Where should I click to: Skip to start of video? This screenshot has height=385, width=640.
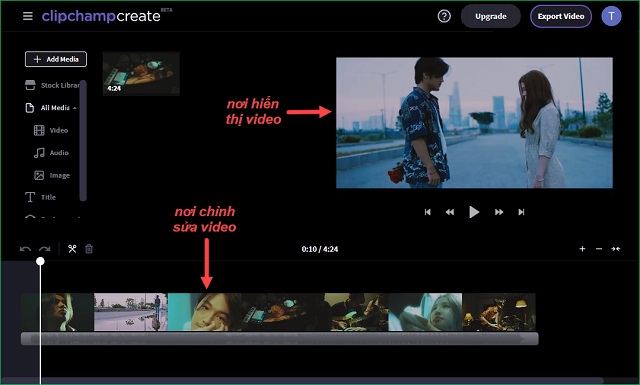(x=427, y=212)
